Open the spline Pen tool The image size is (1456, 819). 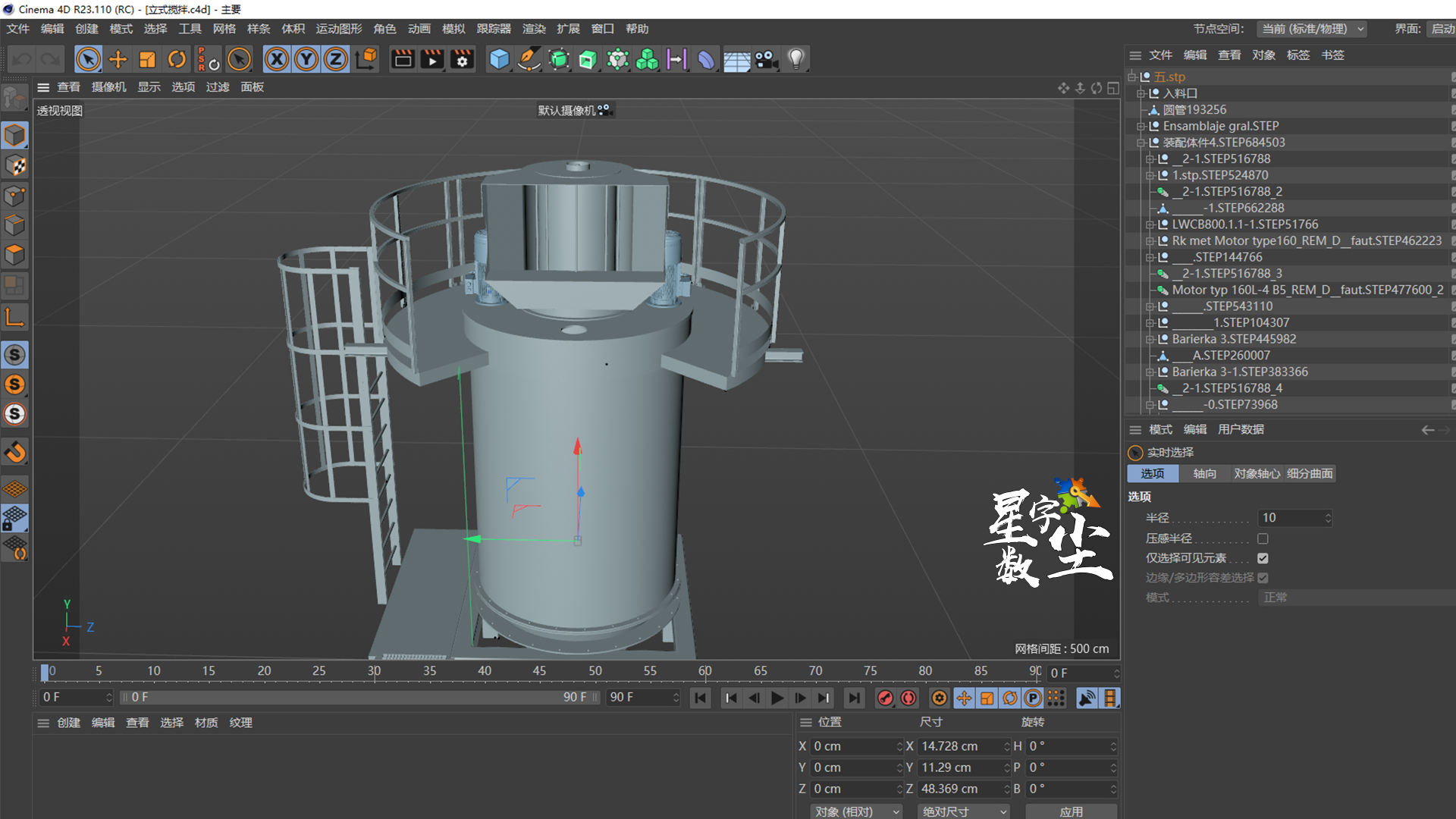point(529,59)
